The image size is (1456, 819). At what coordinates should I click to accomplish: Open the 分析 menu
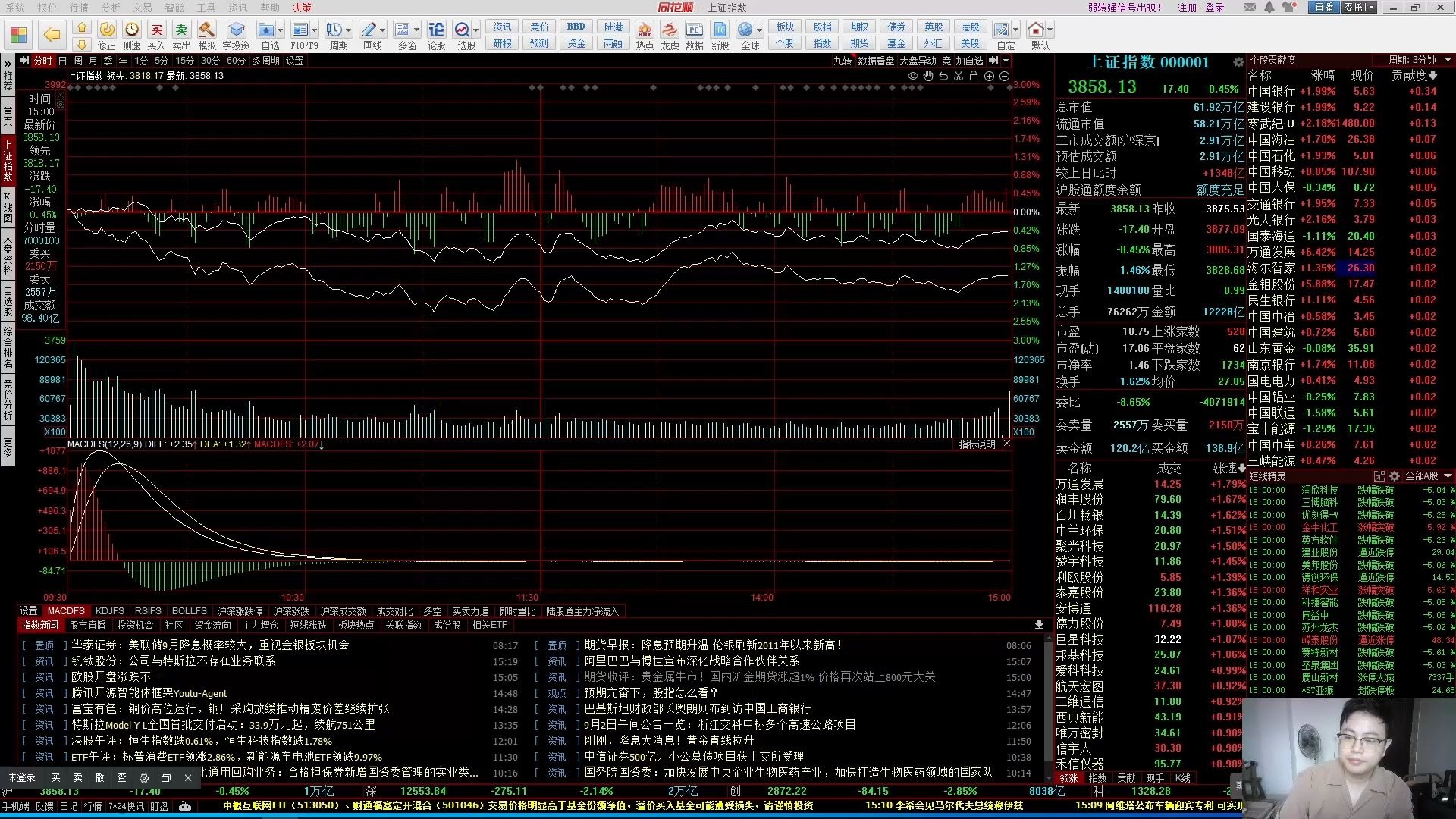(x=111, y=8)
